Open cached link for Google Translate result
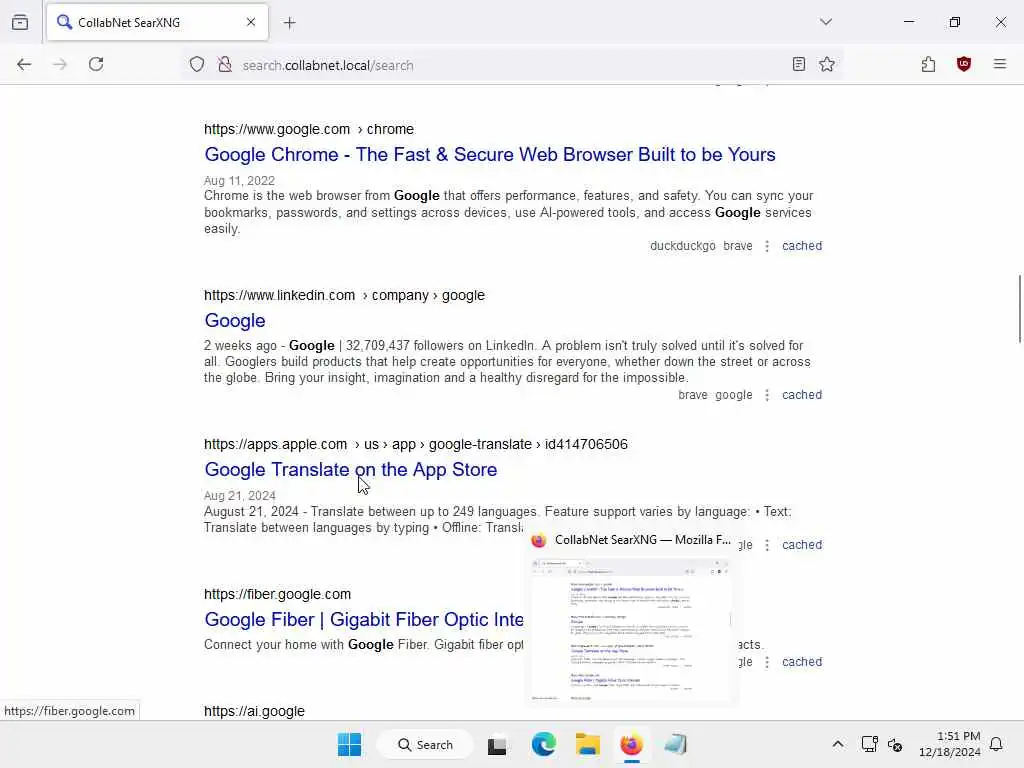This screenshot has width=1024, height=768. pos(802,545)
